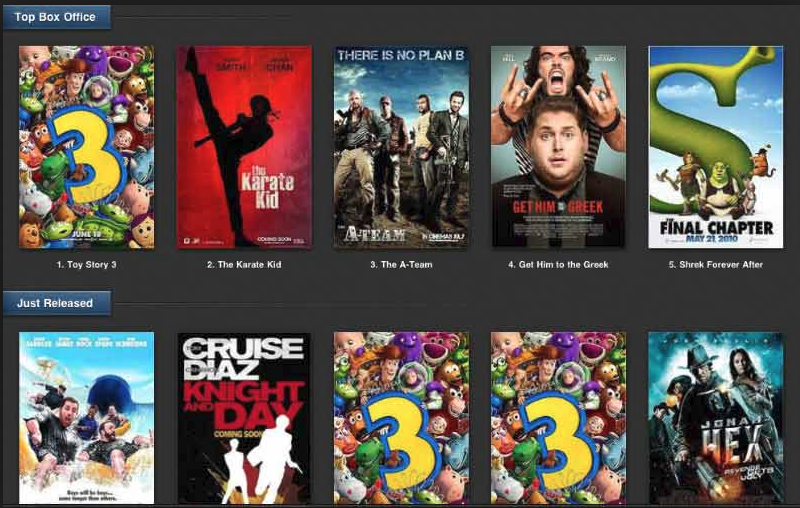The image size is (800, 508).
Task: Click the '3. The A-Team' title link
Action: click(x=402, y=264)
